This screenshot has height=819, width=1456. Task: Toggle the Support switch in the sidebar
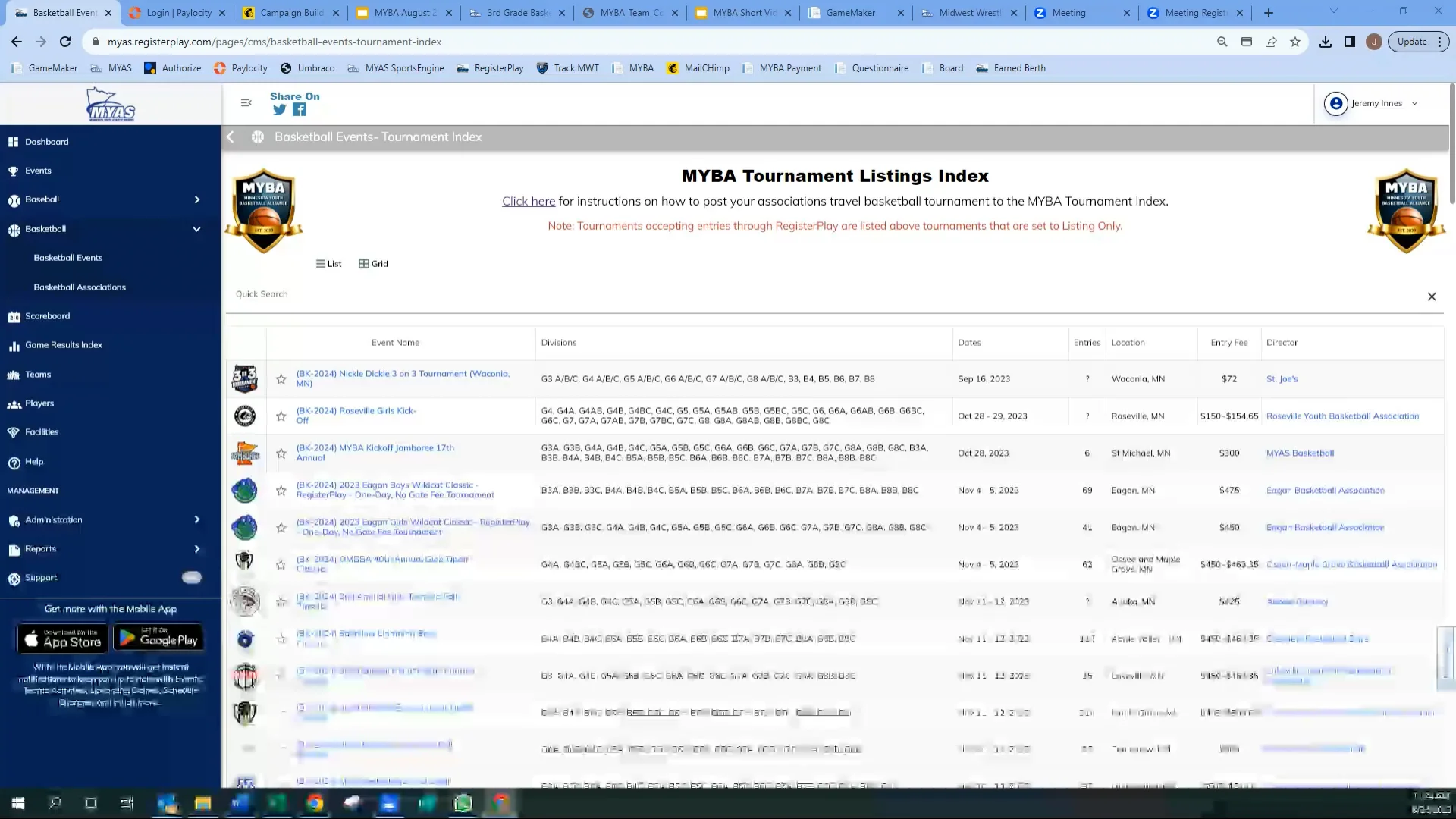click(x=191, y=577)
